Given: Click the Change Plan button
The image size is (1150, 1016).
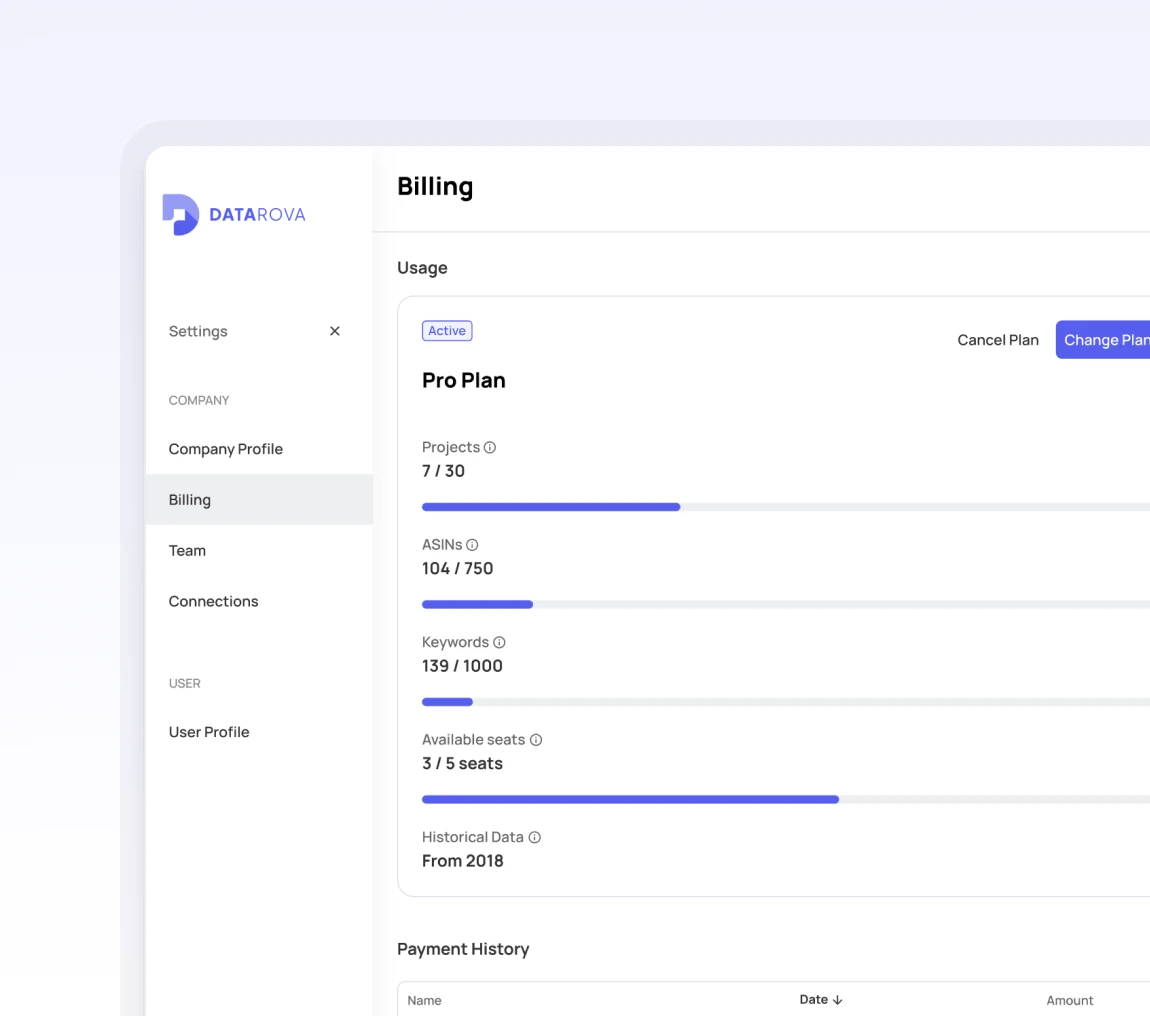Looking at the screenshot, I should [x=1103, y=340].
